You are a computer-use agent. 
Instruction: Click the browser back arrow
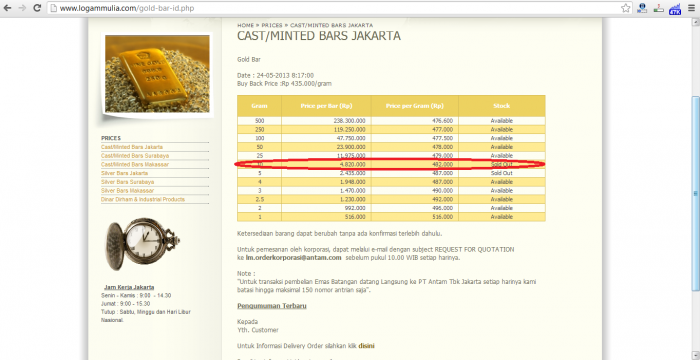(x=8, y=8)
